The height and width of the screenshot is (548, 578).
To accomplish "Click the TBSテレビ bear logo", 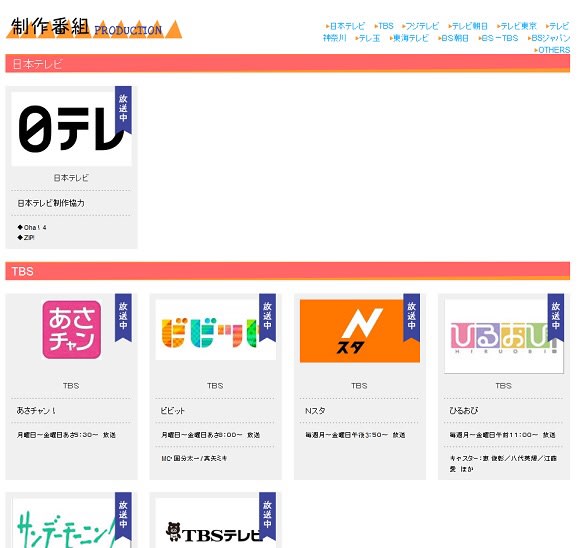I will 215,523.
